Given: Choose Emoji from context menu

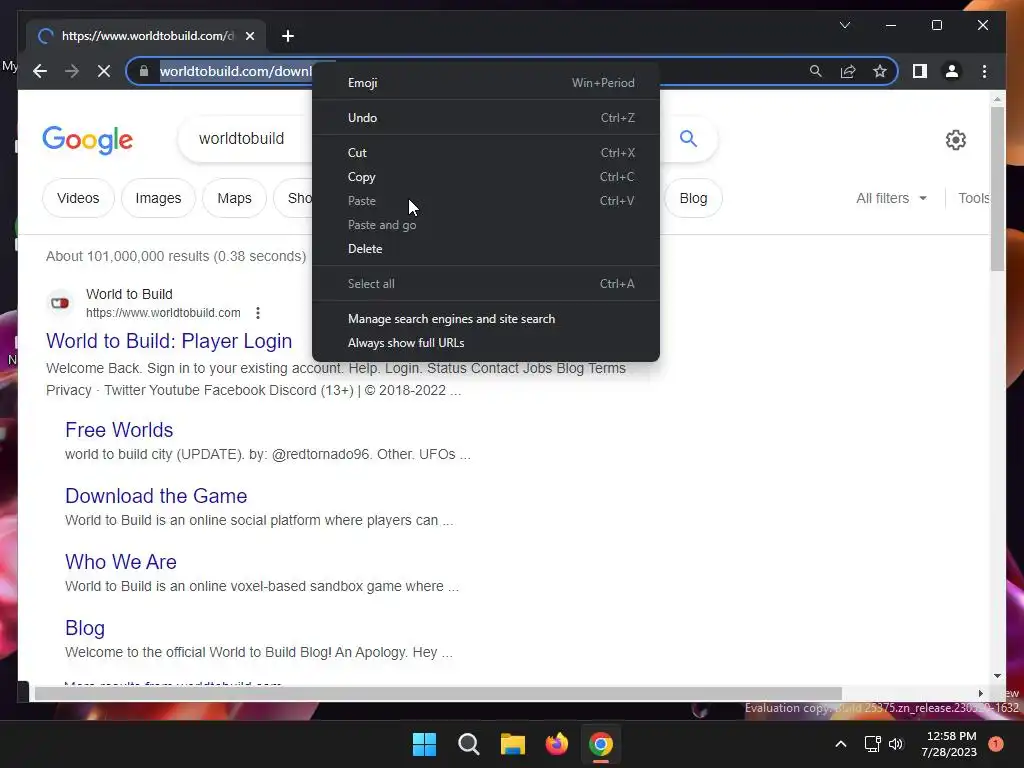Looking at the screenshot, I should point(486,83).
